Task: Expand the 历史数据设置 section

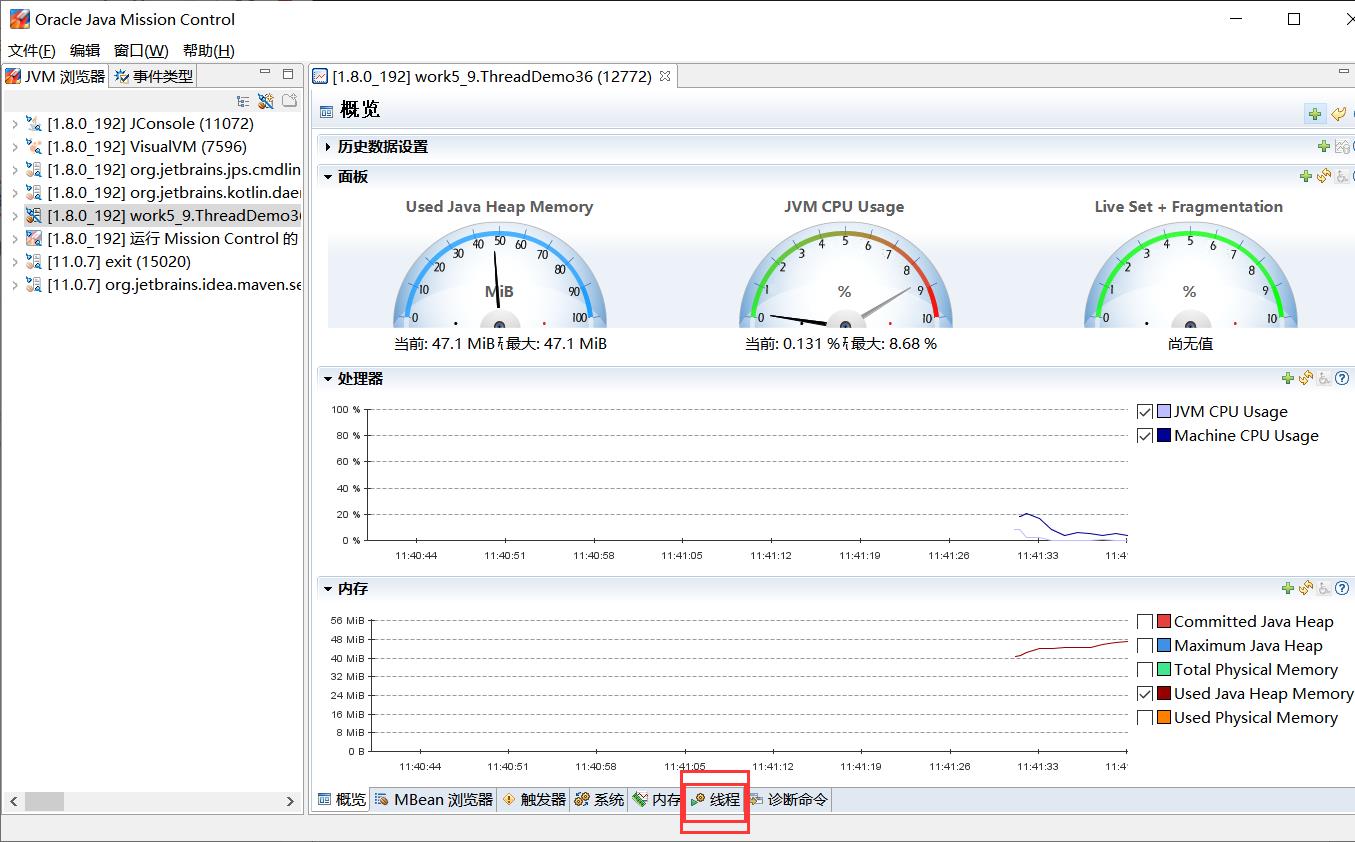Action: point(327,147)
